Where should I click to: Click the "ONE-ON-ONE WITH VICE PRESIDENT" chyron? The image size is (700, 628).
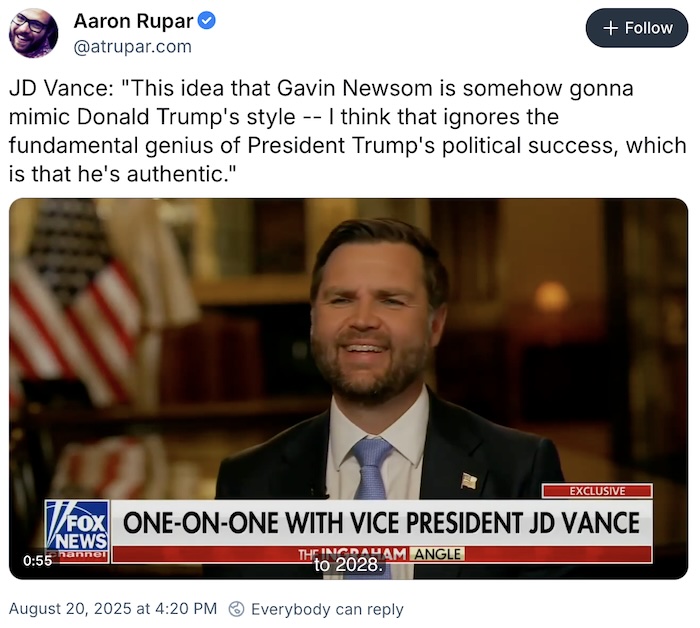(380, 523)
